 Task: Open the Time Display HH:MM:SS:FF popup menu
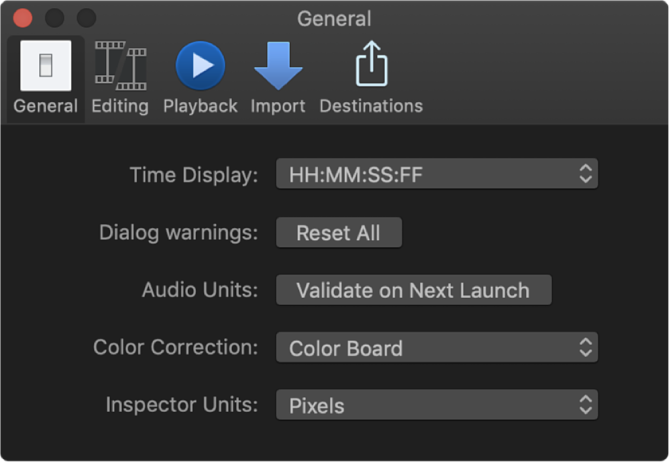click(x=436, y=174)
